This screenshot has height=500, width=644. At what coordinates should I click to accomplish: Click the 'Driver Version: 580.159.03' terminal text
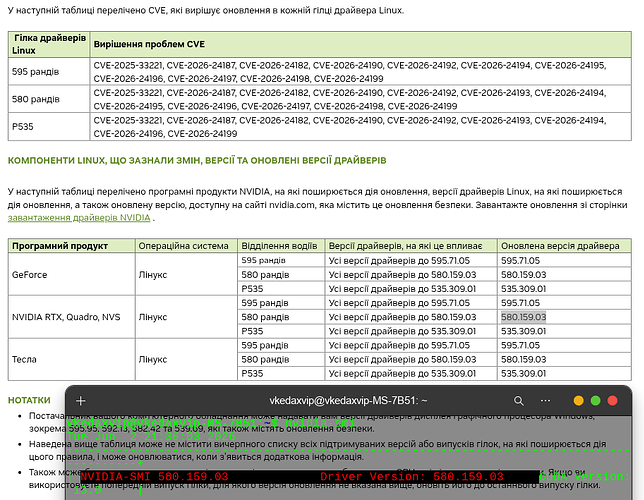coord(412,477)
